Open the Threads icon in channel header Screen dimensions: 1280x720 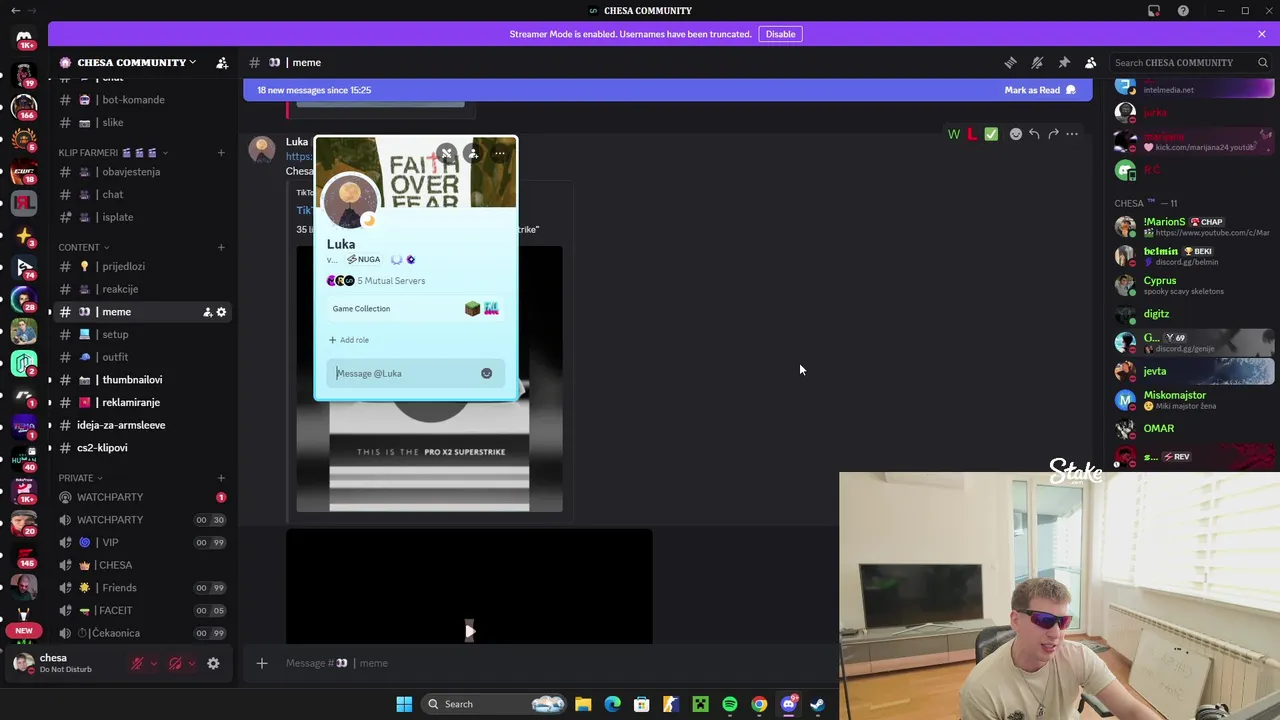coord(1010,62)
